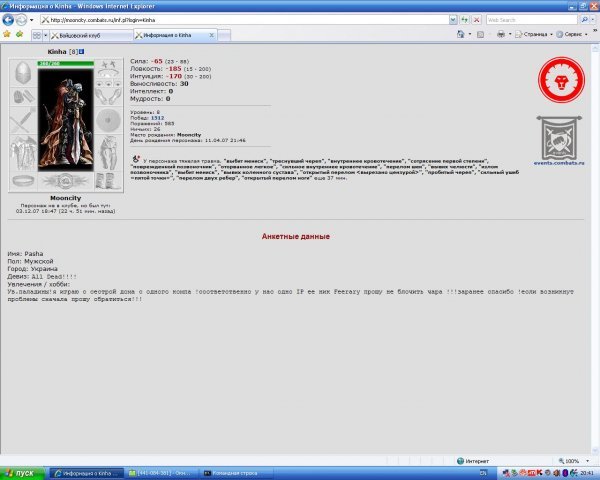Click the red lion clan emblem
Image resolution: width=600 pixels, height=480 pixels.
click(x=561, y=80)
